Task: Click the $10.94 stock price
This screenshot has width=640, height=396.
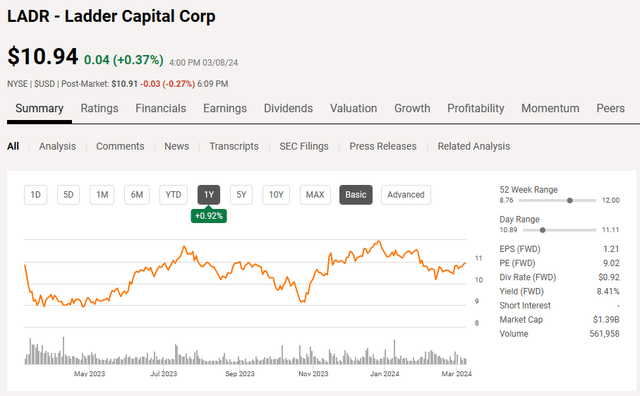Action: pyautogui.click(x=42, y=56)
